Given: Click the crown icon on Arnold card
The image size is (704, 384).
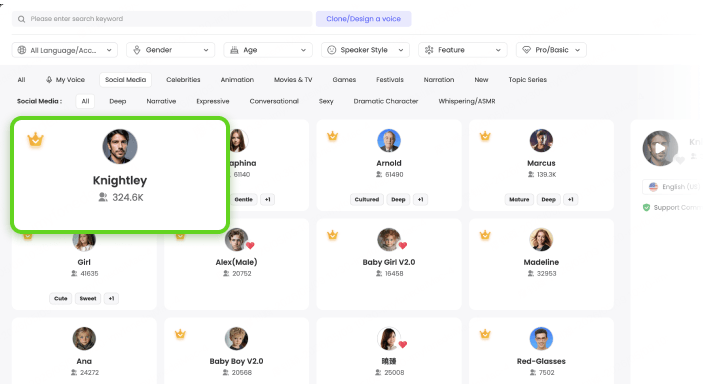Looking at the screenshot, I should click(332, 136).
